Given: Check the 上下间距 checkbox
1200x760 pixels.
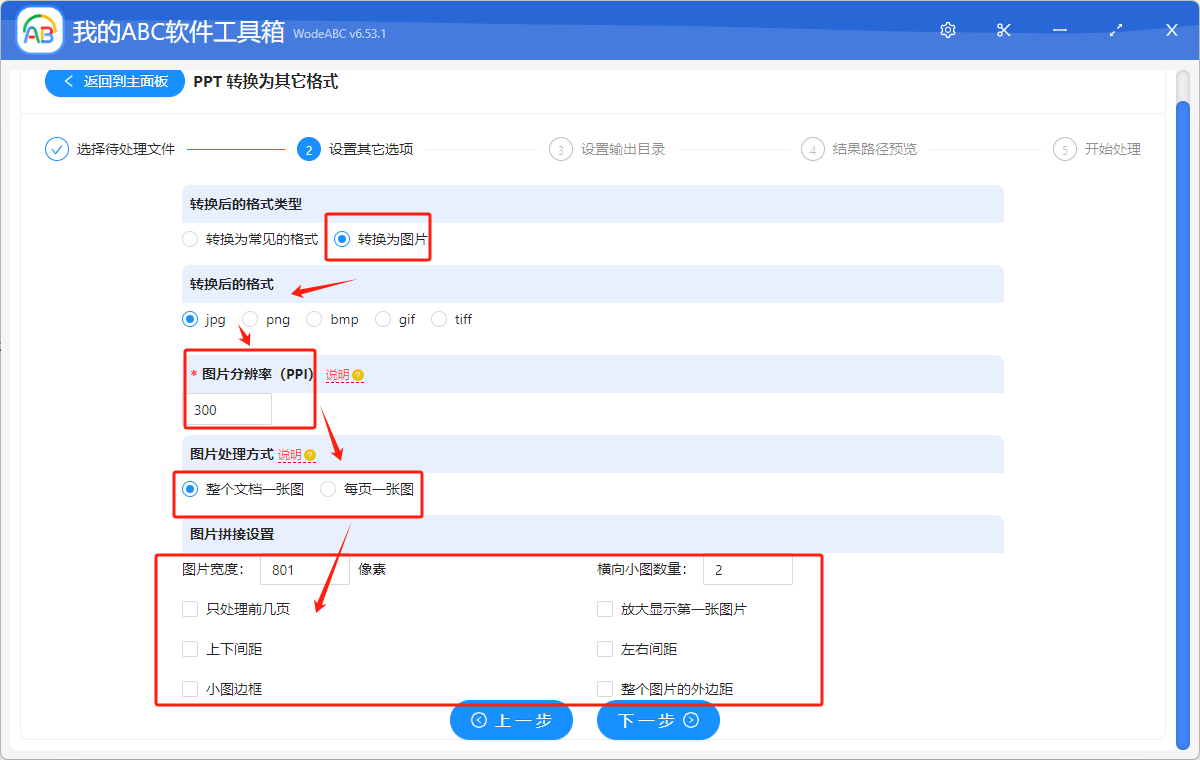Looking at the screenshot, I should (x=190, y=648).
